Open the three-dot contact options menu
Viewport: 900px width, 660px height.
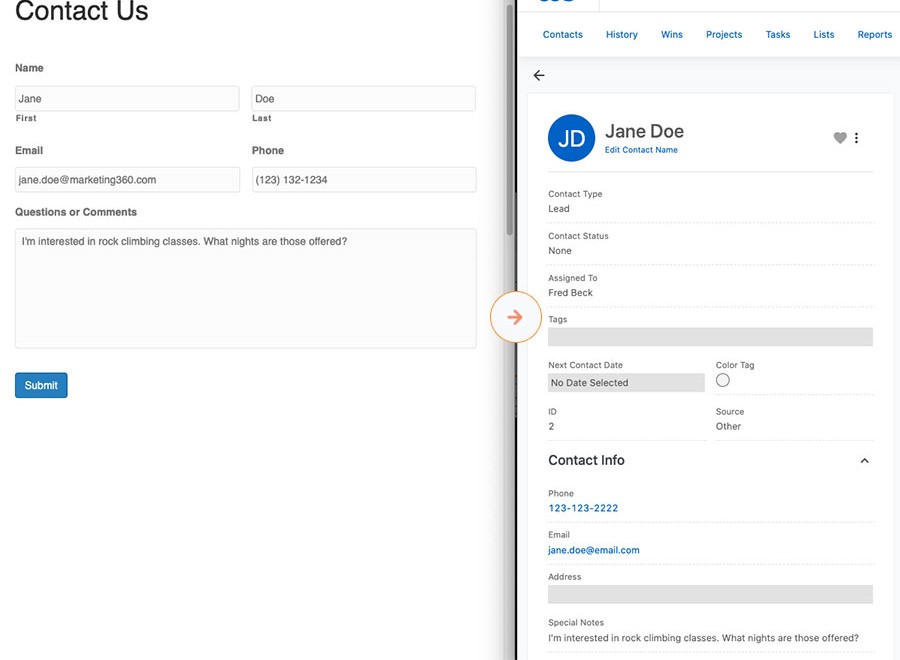point(856,138)
